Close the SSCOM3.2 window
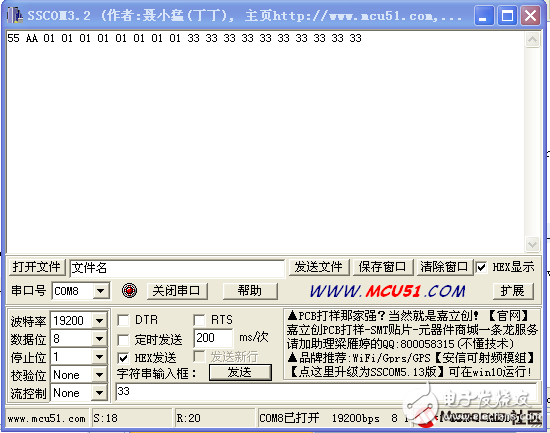This screenshot has height=433, width=550. (x=530, y=16)
